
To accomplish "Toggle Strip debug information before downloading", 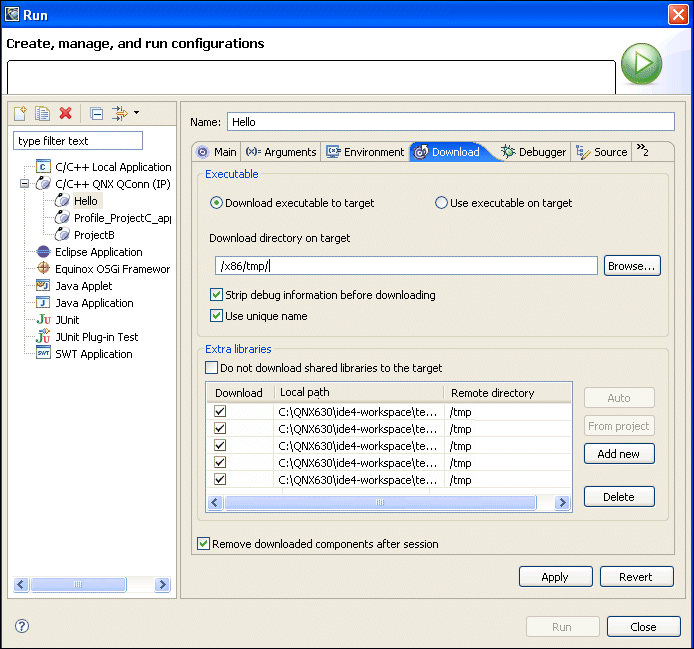I will tap(217, 295).
